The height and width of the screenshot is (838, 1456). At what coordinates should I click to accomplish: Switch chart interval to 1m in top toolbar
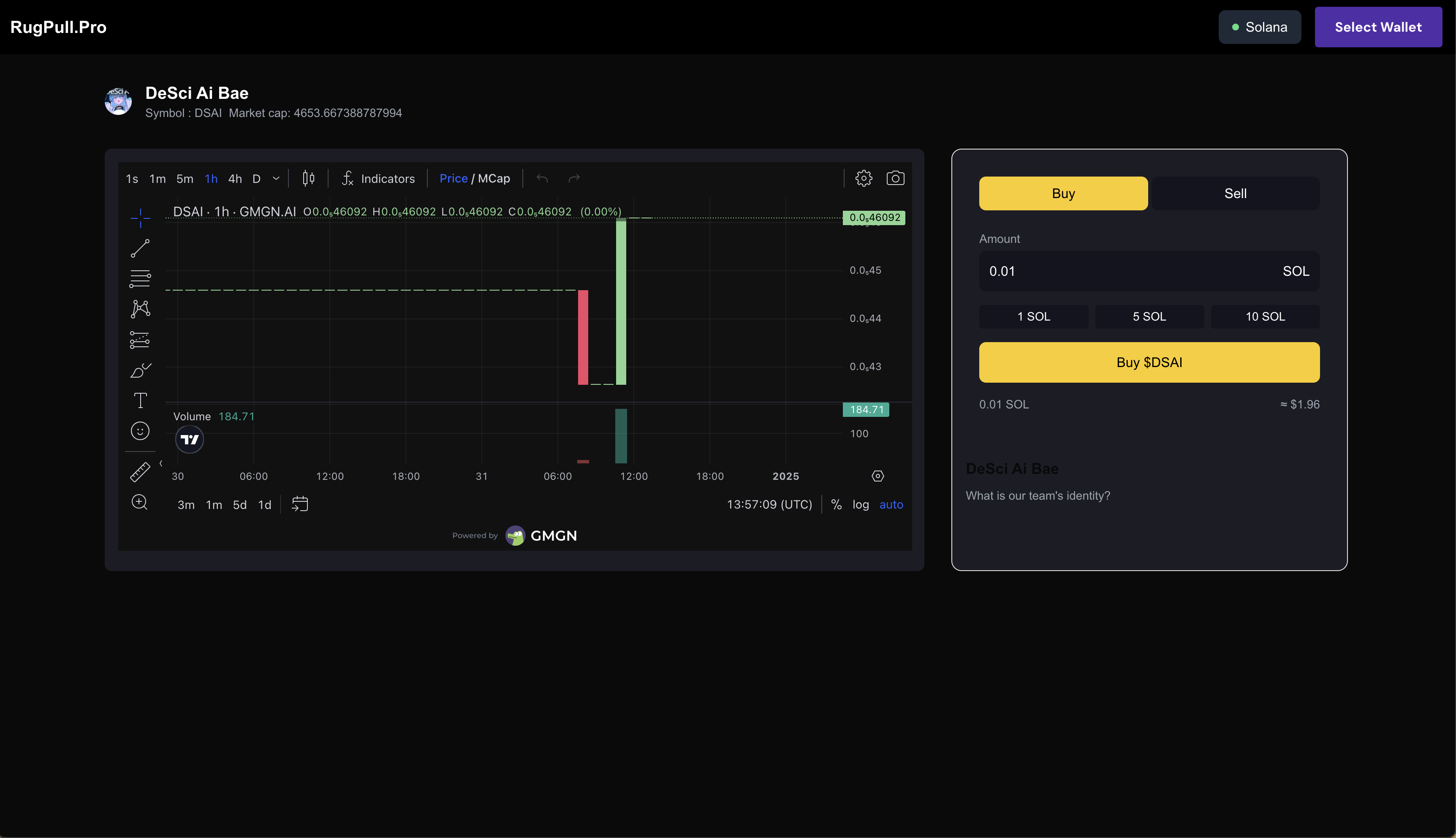click(157, 179)
